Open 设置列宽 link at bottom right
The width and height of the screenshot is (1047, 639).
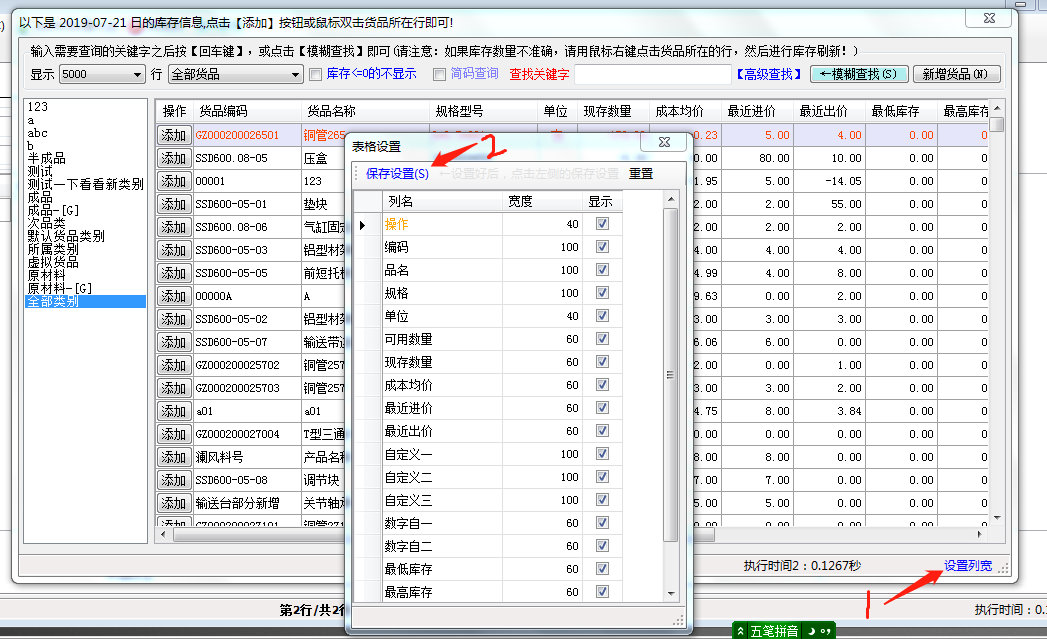click(x=968, y=566)
